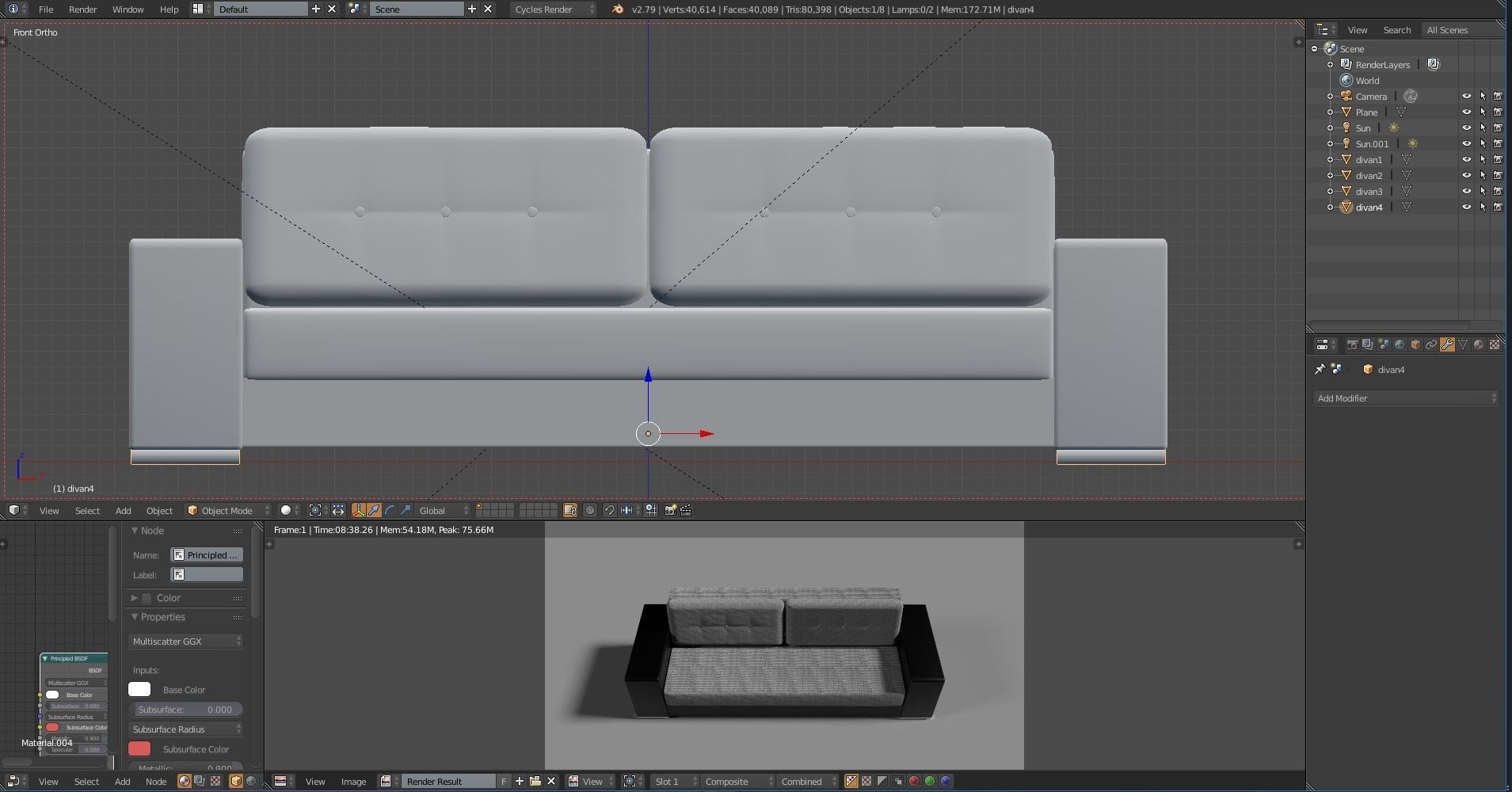Click the proportional editing icon in 3D header
1512x792 pixels.
(590, 511)
